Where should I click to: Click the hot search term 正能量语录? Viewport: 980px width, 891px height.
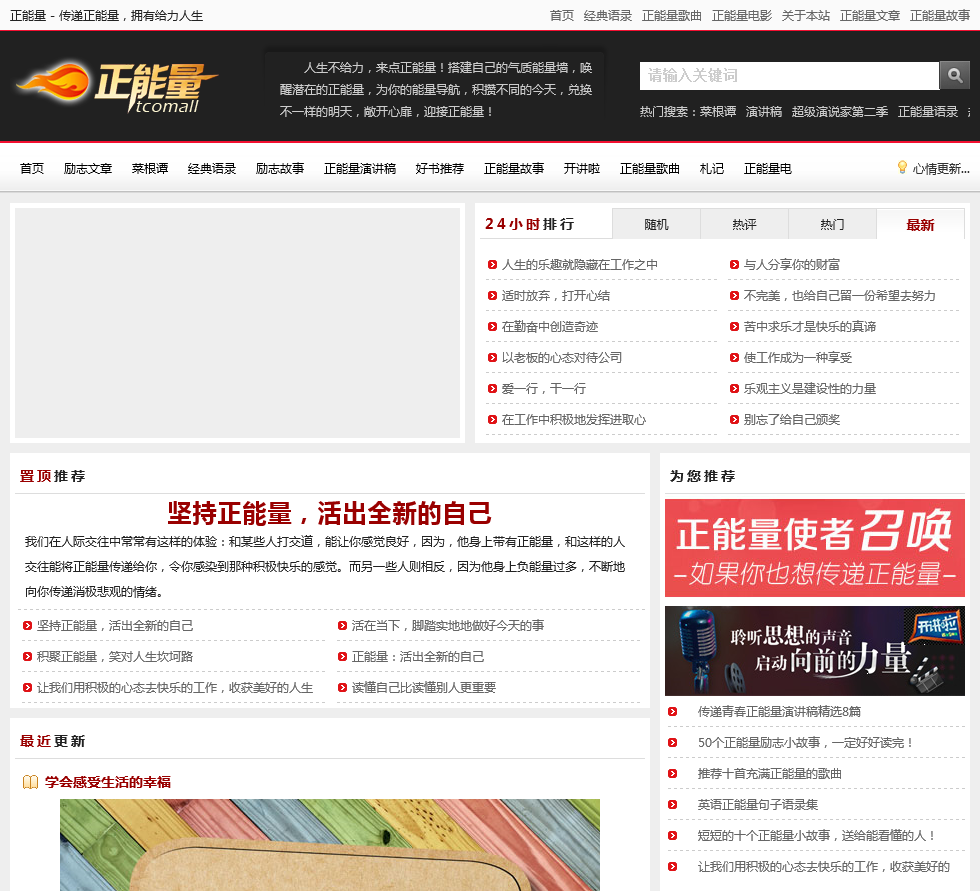point(928,112)
